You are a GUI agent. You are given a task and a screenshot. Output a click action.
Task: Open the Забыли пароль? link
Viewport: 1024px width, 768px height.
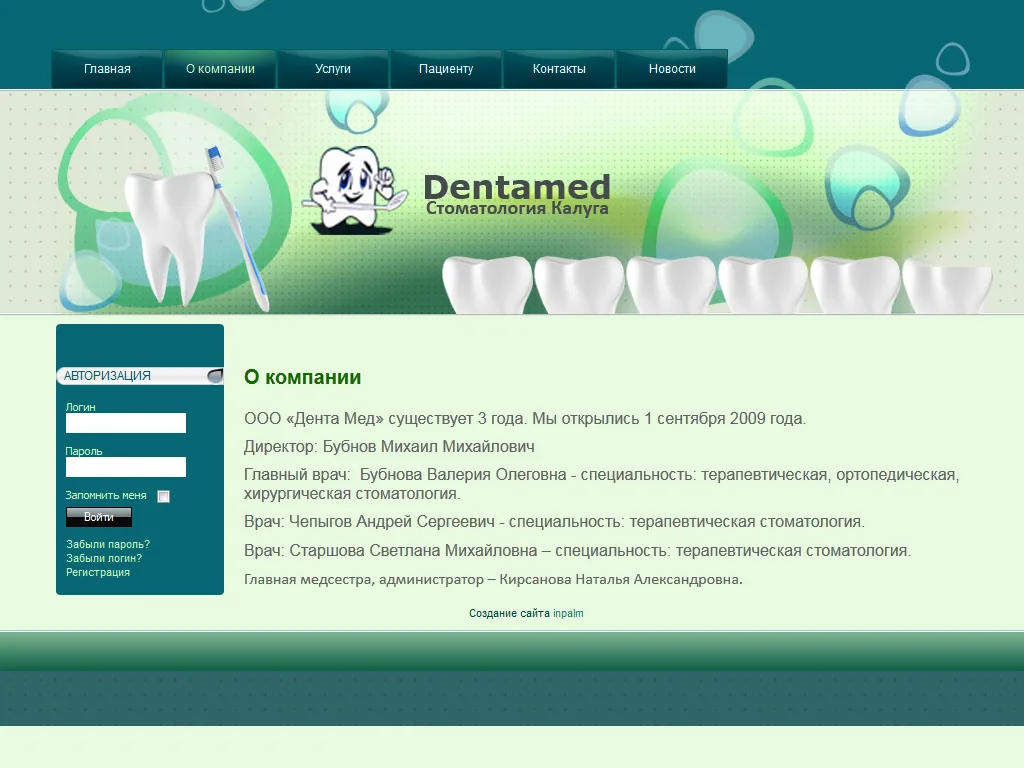pyautogui.click(x=108, y=544)
